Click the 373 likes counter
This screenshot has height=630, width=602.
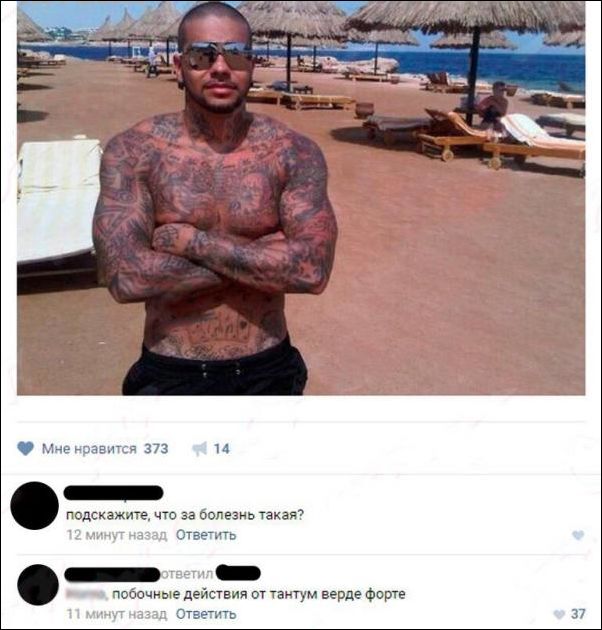click(156, 448)
